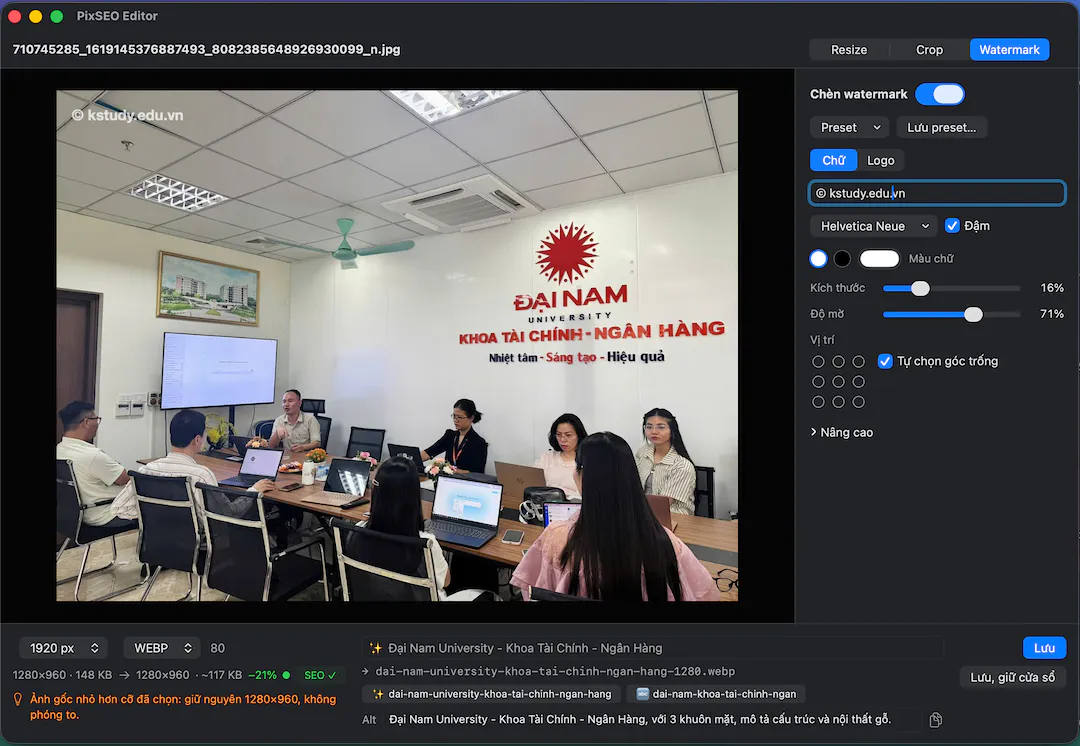
Task: Click the 71% opacity value
Action: coord(1052,314)
